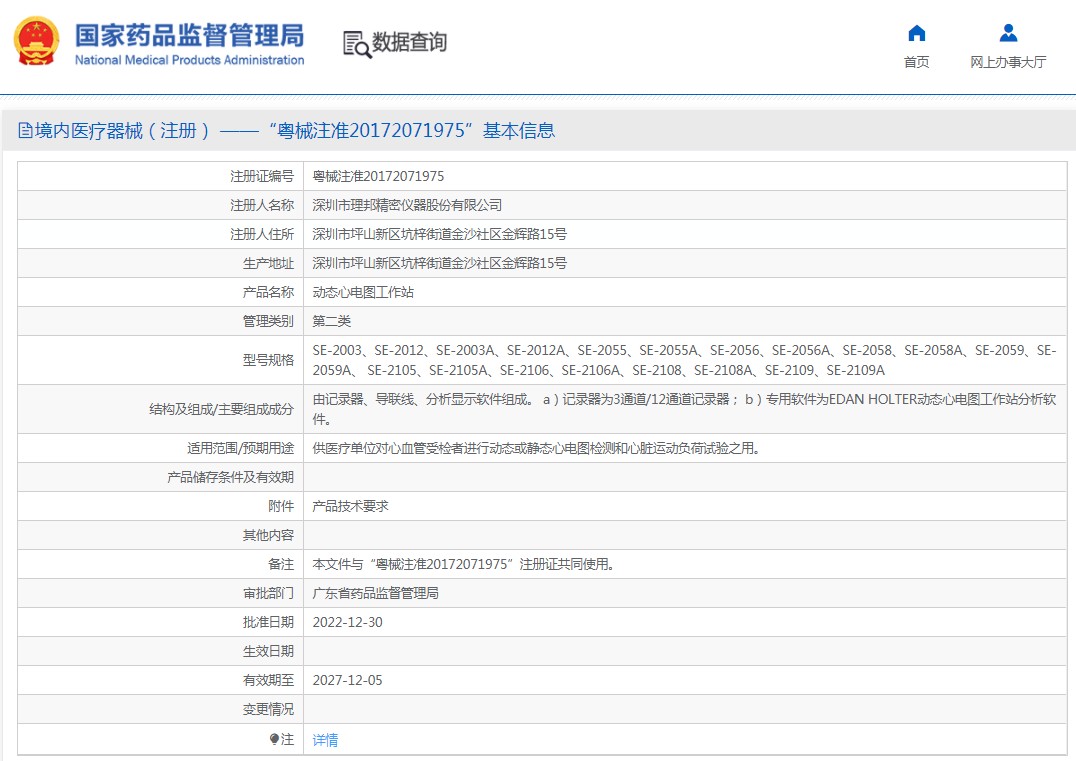Screen dimensions: 1076x761
Task: Click the 首页 home icon
Action: coord(917,33)
